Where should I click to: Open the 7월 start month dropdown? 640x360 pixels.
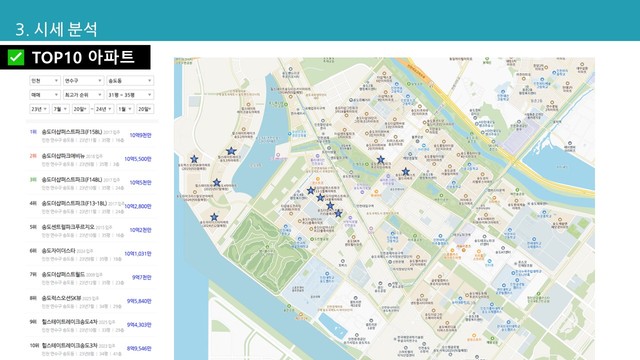pos(60,109)
